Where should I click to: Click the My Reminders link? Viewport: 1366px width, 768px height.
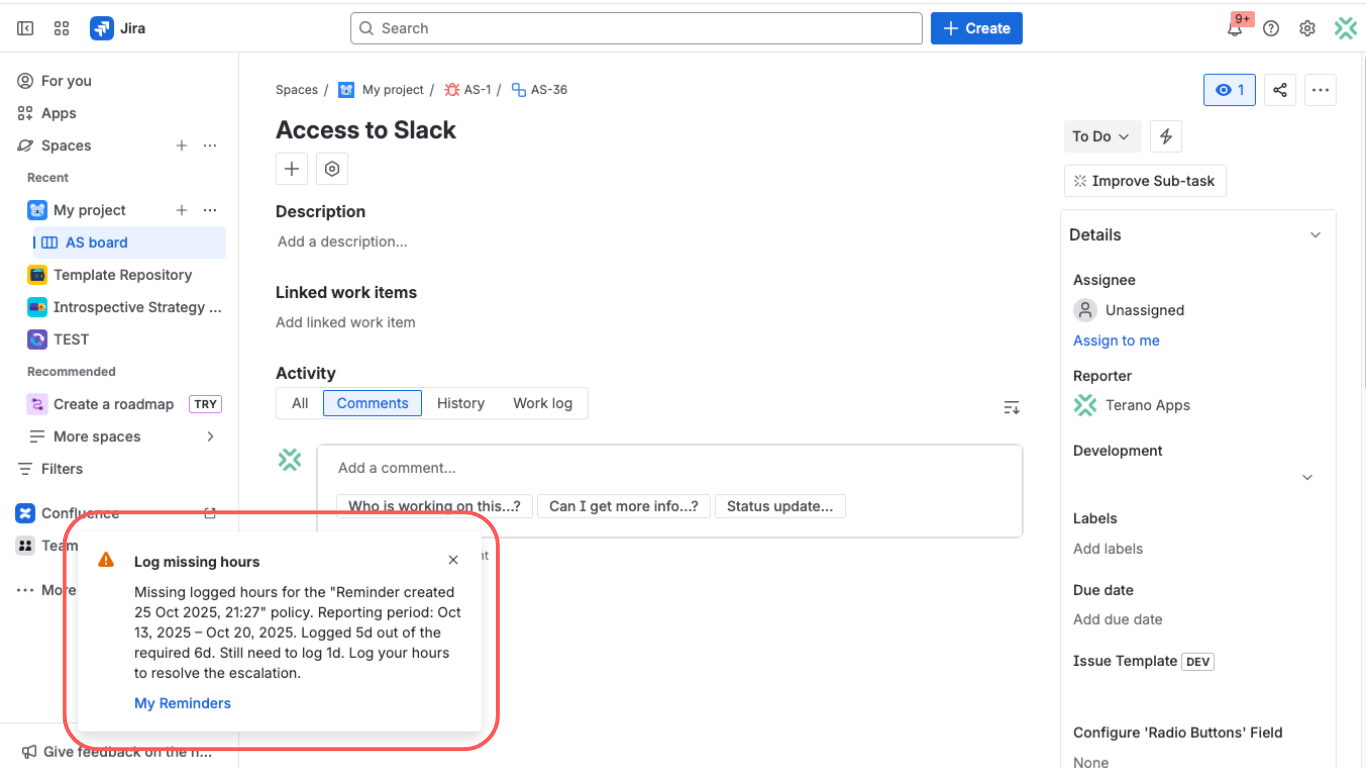pyautogui.click(x=182, y=703)
